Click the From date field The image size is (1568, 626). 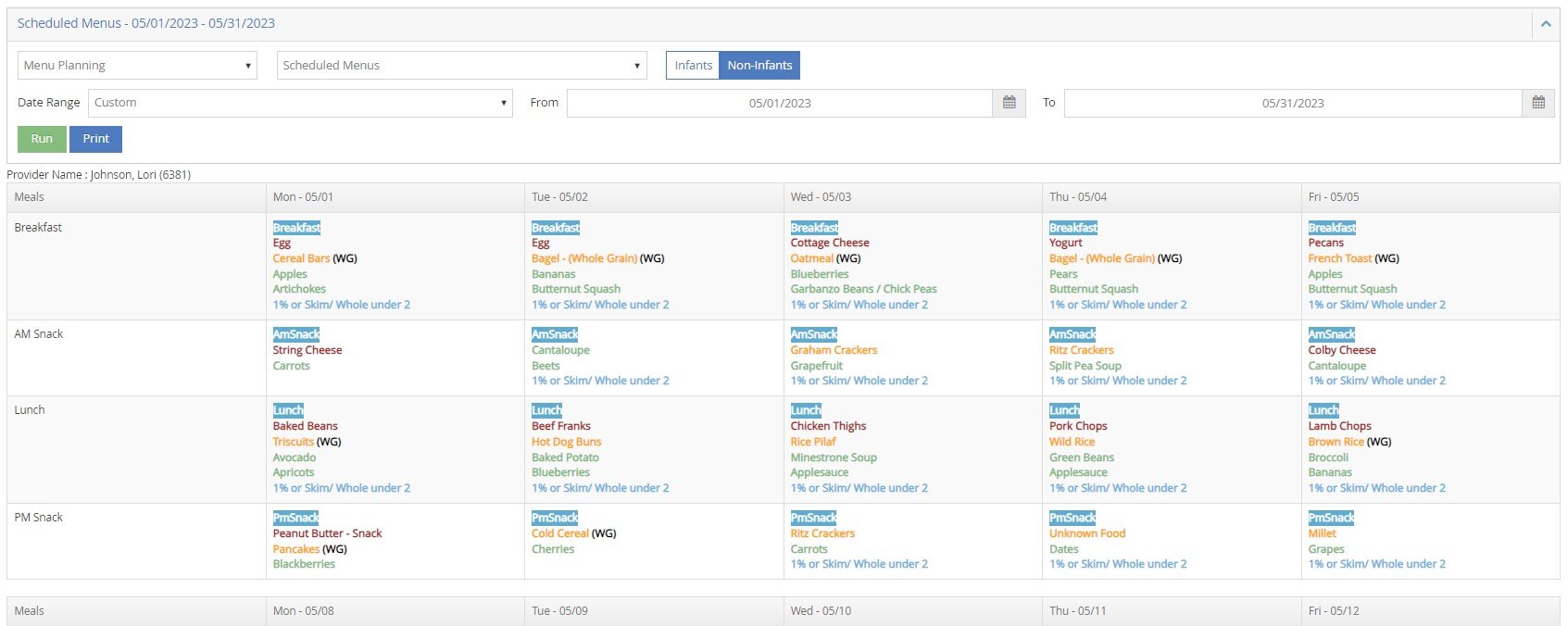(x=779, y=103)
